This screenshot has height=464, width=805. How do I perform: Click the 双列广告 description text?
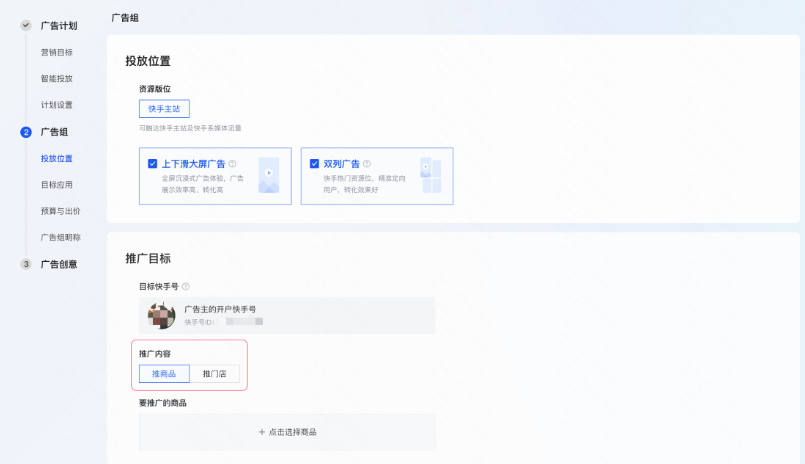tap(365, 184)
